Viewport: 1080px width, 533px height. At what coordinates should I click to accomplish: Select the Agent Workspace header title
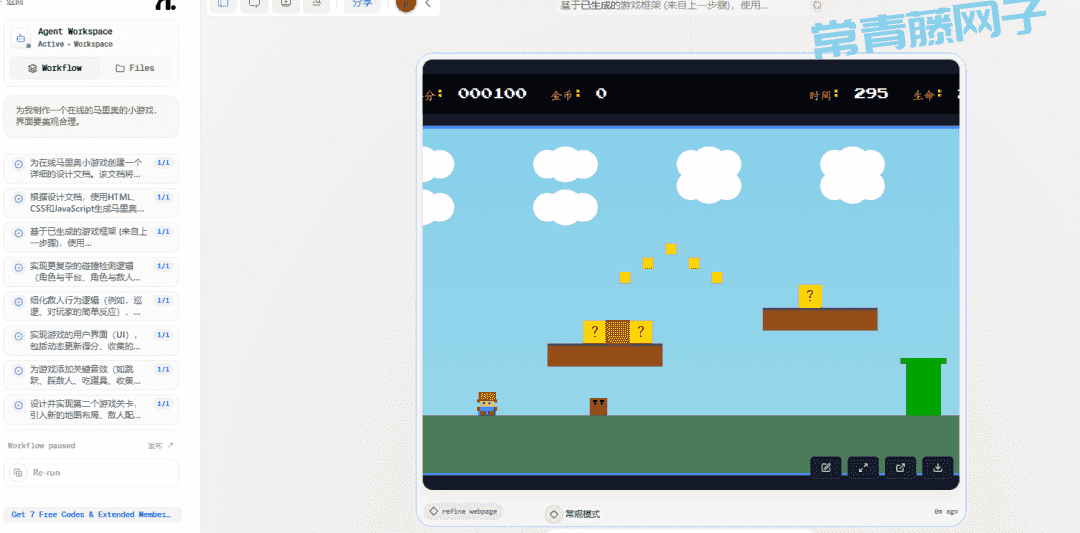(x=75, y=32)
